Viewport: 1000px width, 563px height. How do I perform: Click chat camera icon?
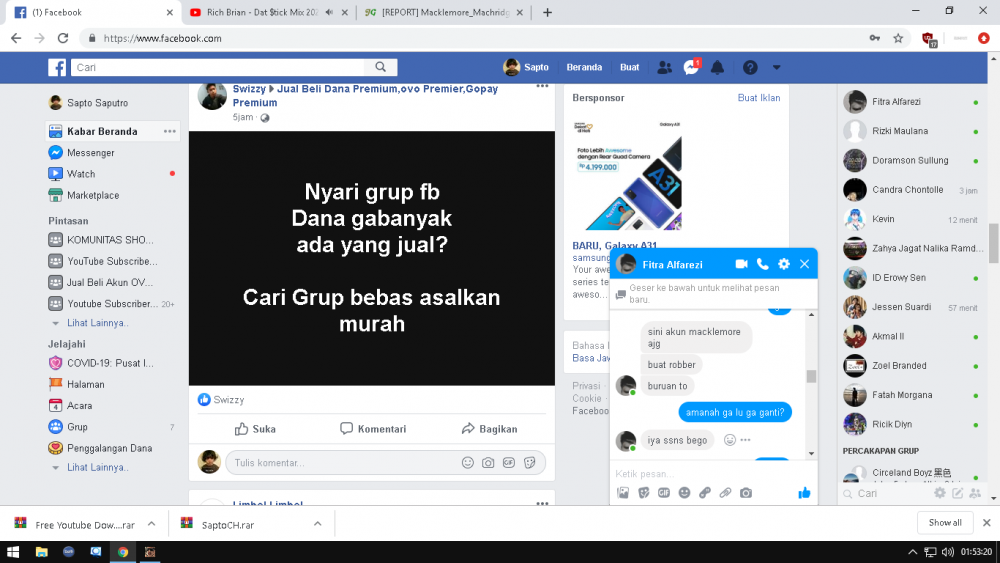coord(746,493)
